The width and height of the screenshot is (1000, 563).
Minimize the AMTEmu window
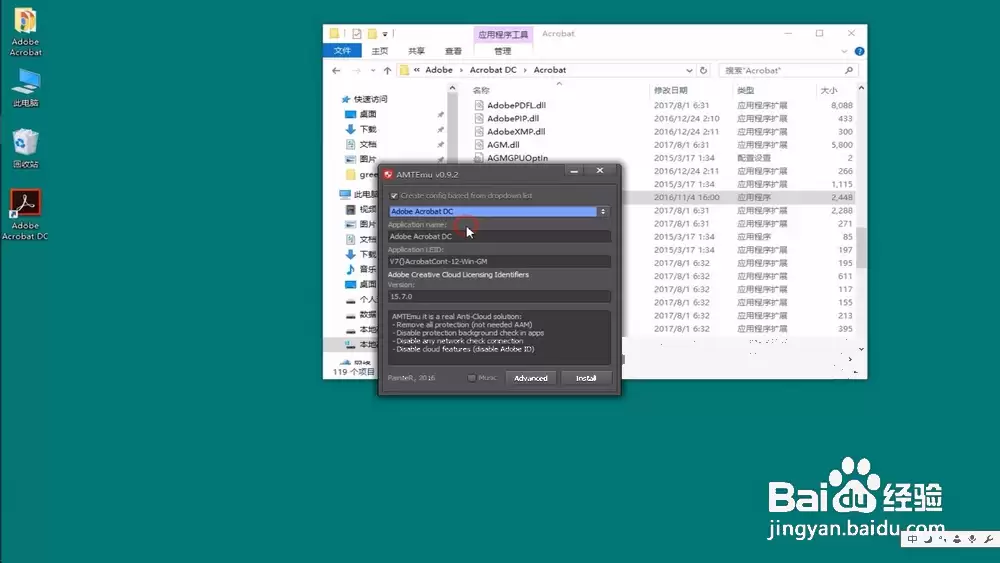pos(574,171)
